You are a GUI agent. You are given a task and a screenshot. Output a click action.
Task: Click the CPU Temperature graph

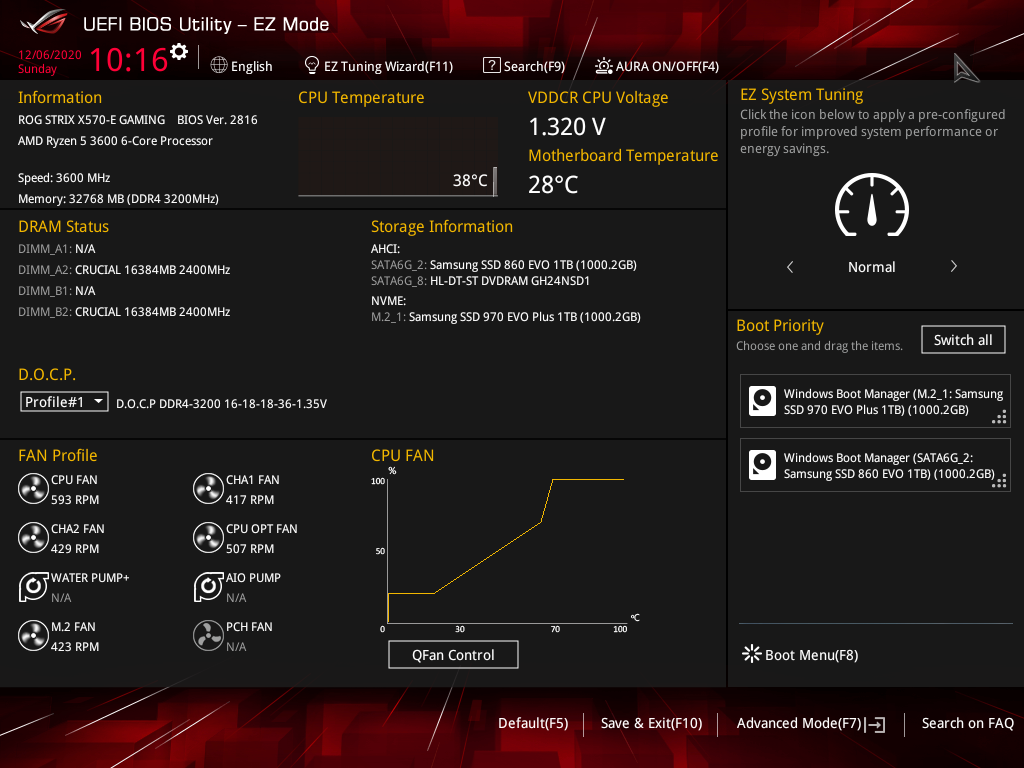(398, 157)
